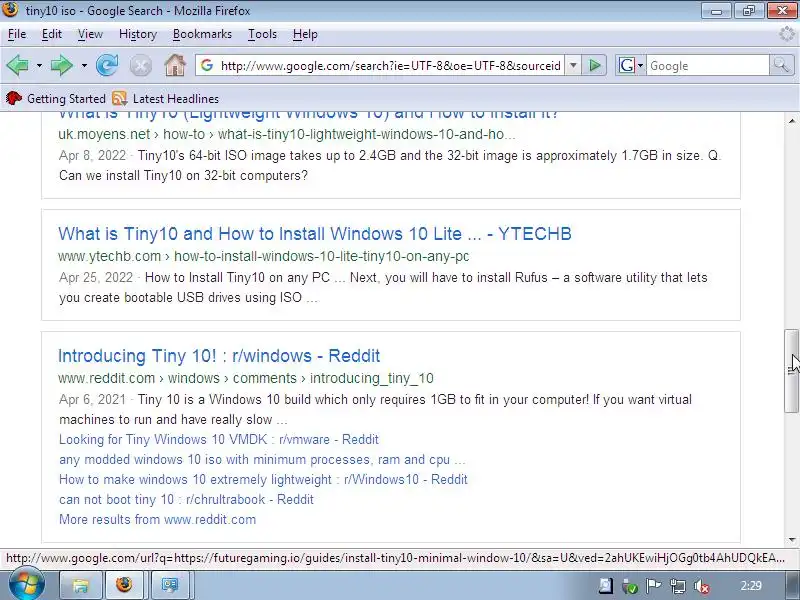
Task: Open the History menu
Action: (x=138, y=34)
